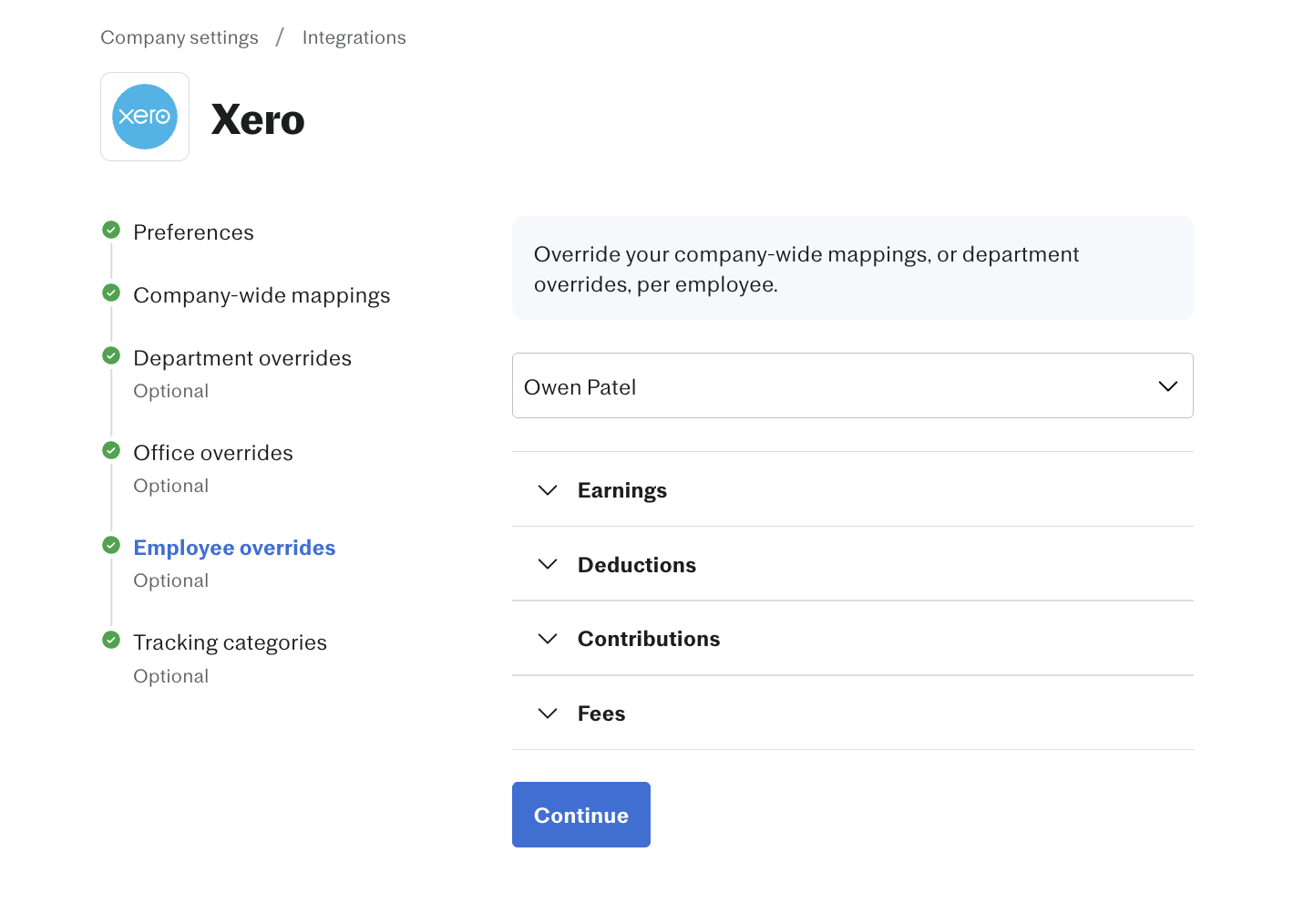
Task: Click the override mappings info text
Action: point(806,269)
